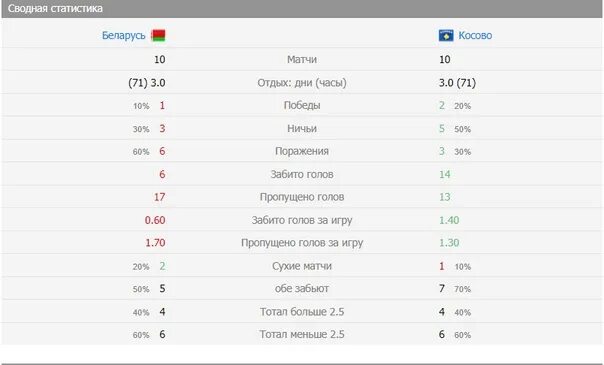Select the Сухие матчи row label

click(x=302, y=266)
